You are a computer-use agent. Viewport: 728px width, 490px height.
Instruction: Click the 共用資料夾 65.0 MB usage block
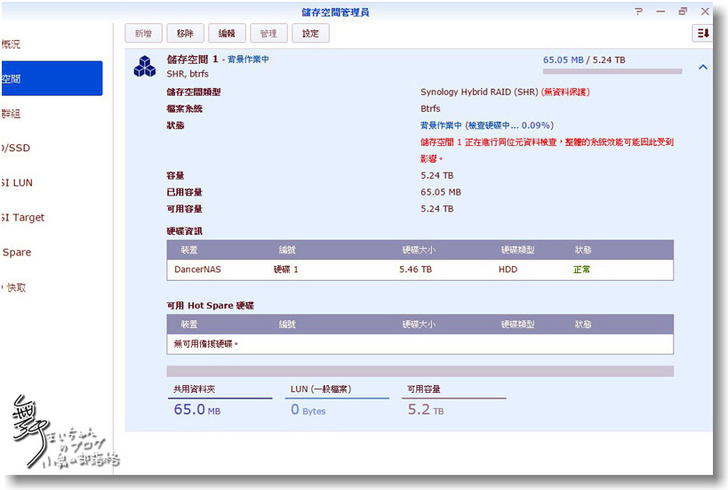[x=218, y=402]
